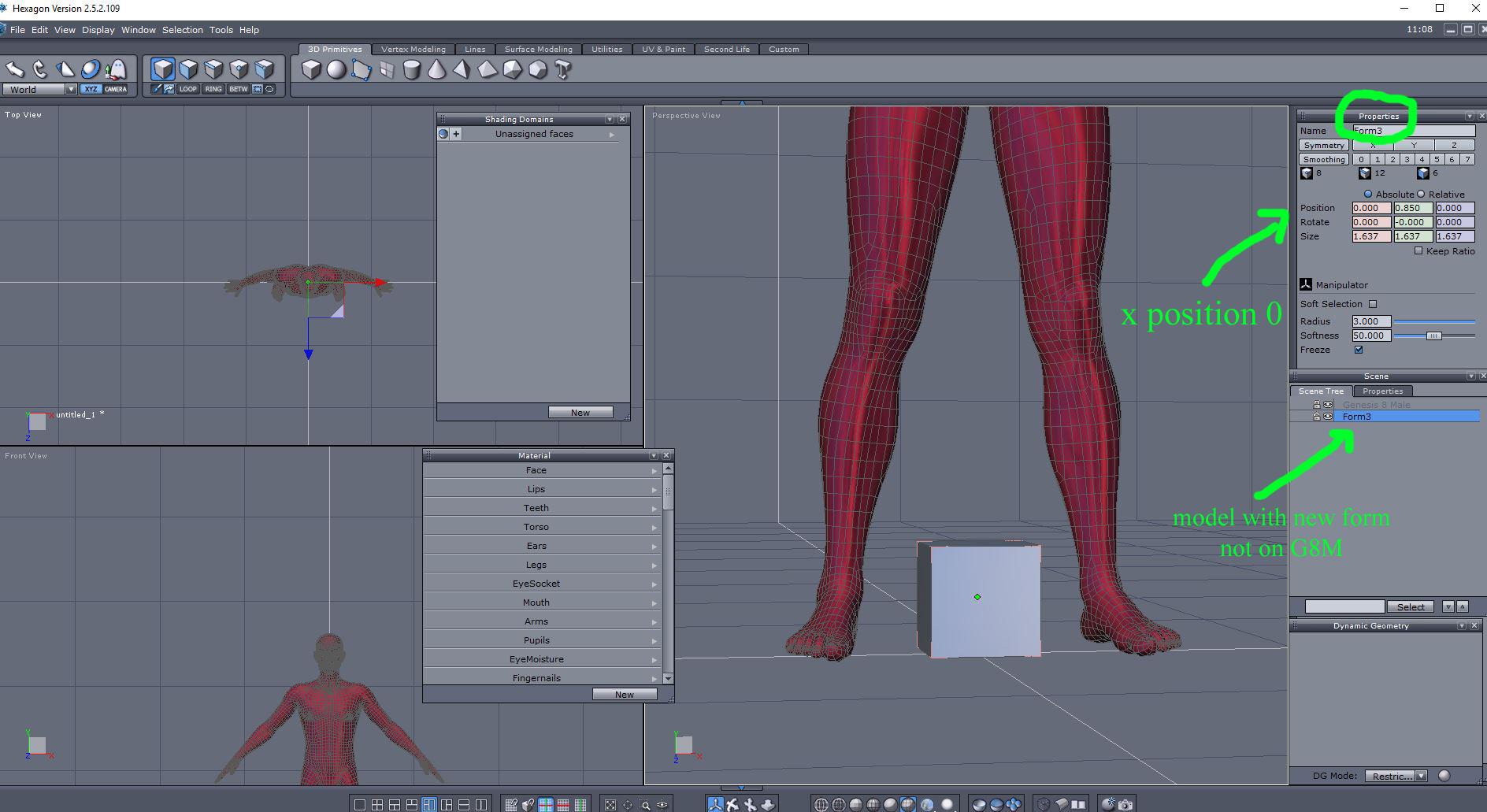Click the LOOP selection button

click(188, 89)
